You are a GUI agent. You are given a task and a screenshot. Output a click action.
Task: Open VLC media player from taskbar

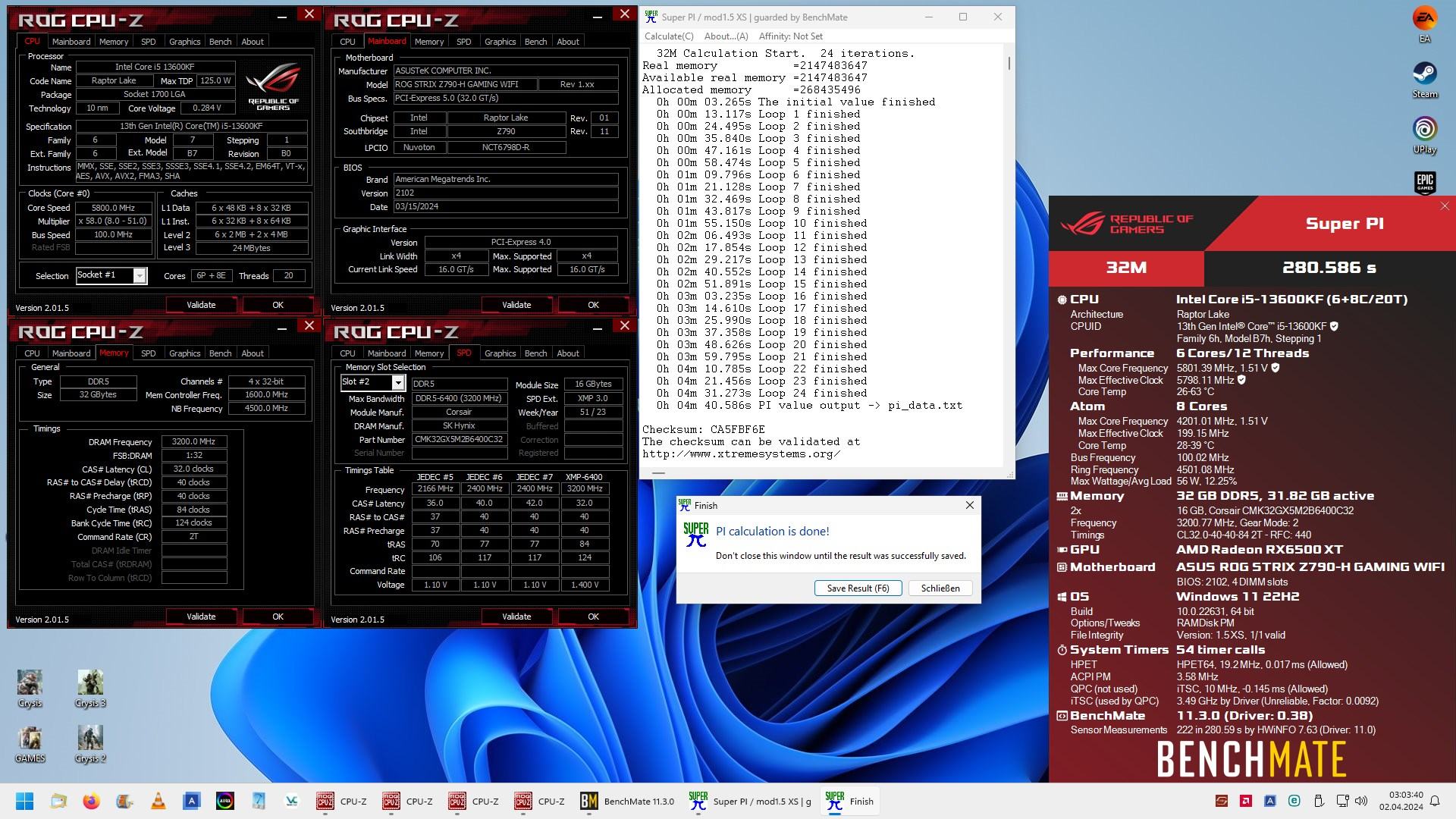(x=158, y=801)
